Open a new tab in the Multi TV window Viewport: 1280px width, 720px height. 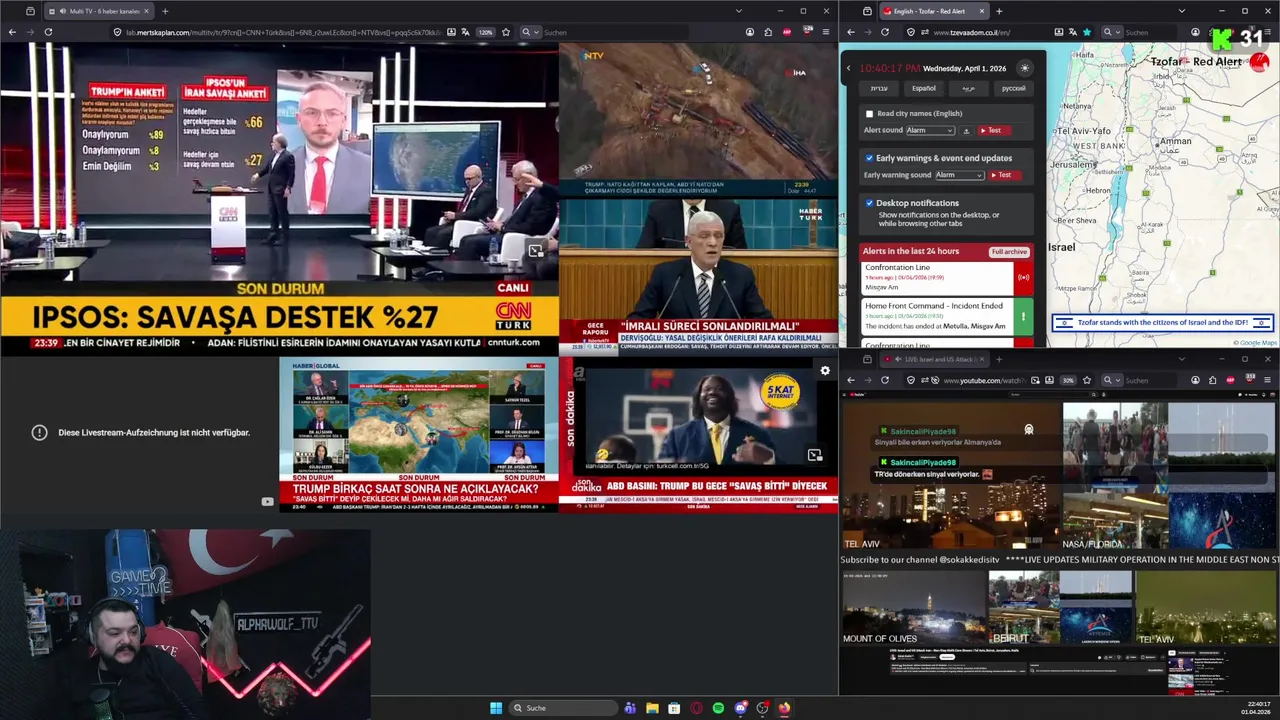165,11
